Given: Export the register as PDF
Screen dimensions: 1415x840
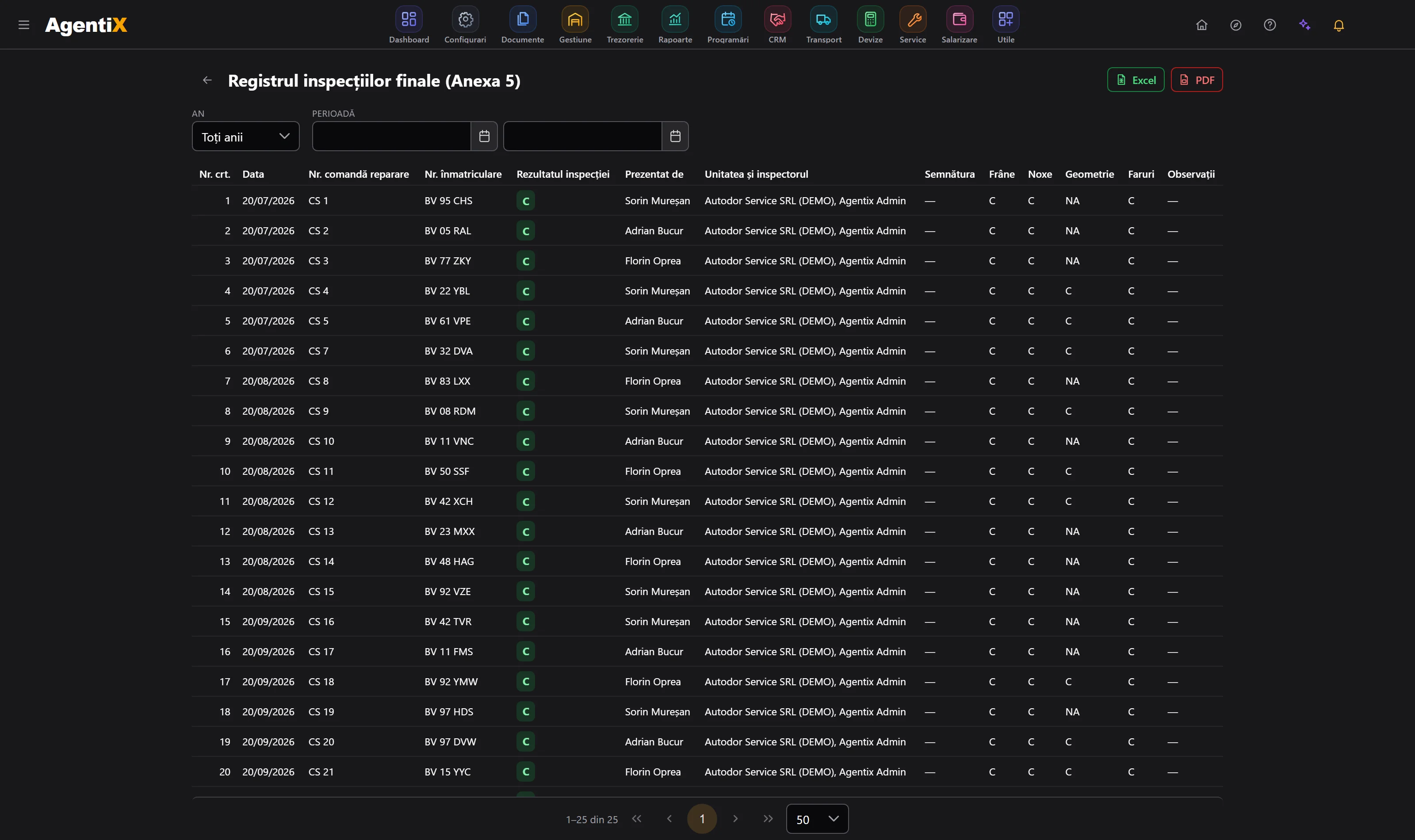Looking at the screenshot, I should 1197,80.
